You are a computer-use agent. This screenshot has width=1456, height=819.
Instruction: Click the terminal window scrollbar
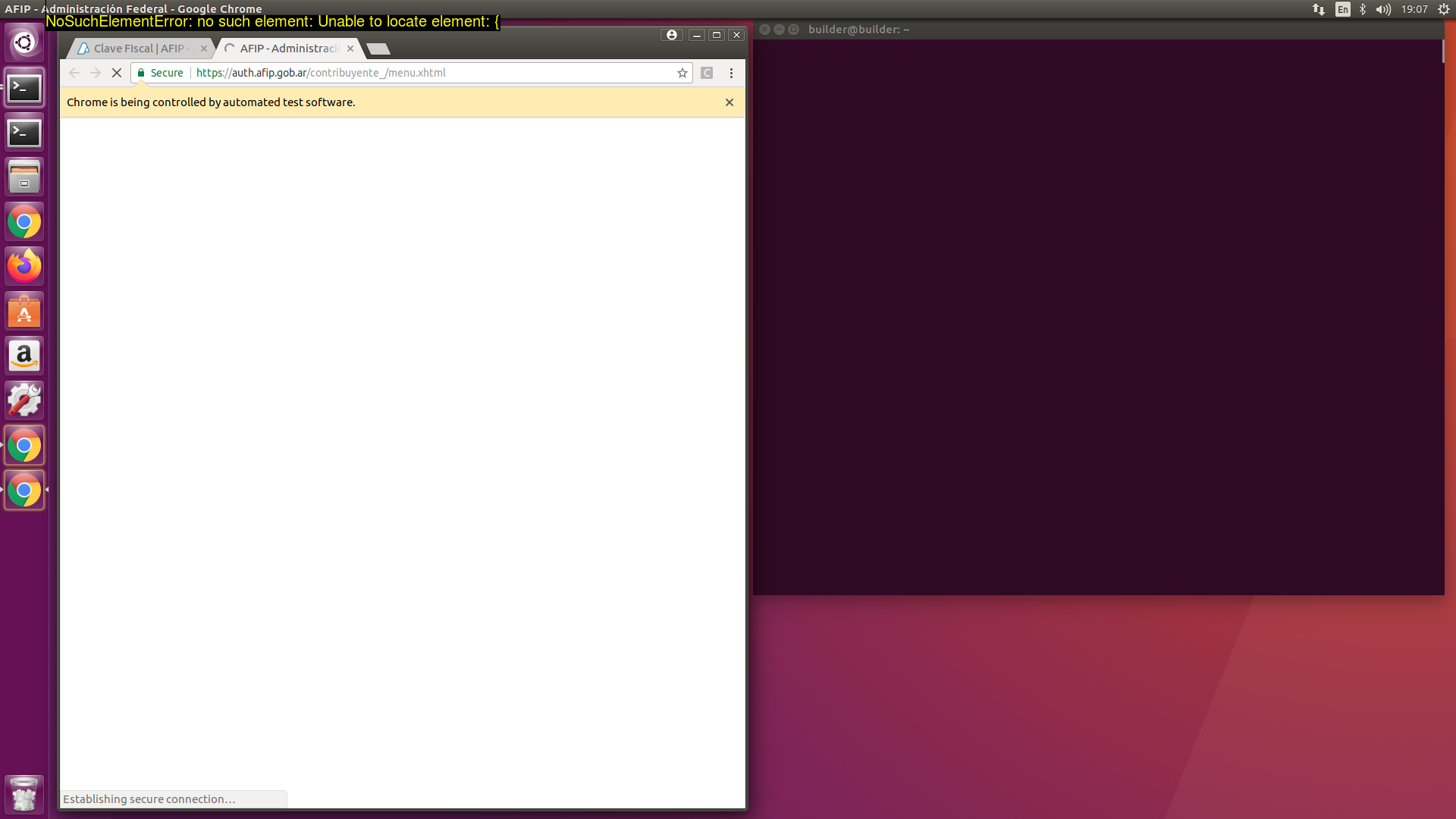pos(1442,52)
